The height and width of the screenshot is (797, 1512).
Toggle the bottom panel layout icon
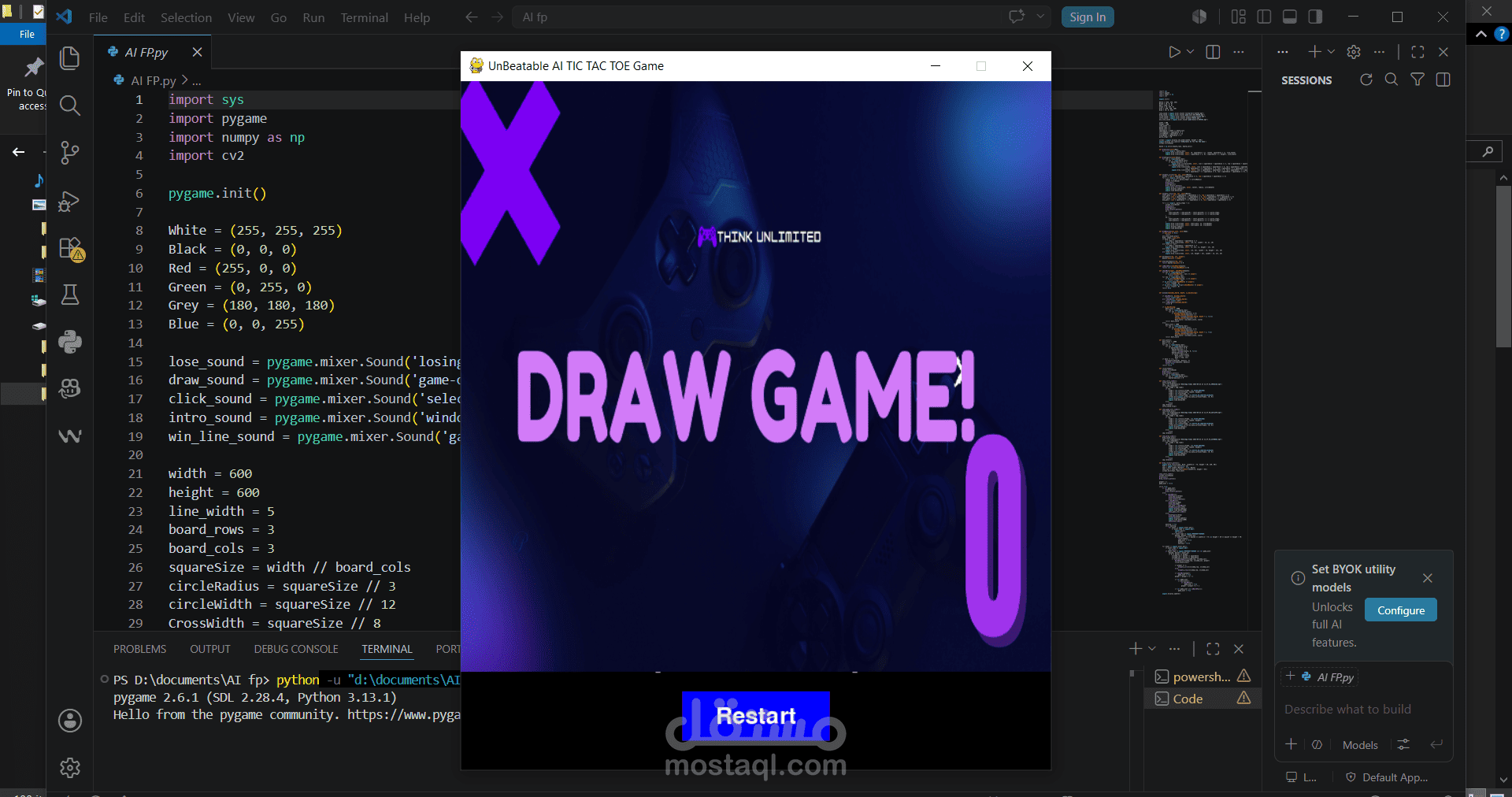tap(1290, 17)
